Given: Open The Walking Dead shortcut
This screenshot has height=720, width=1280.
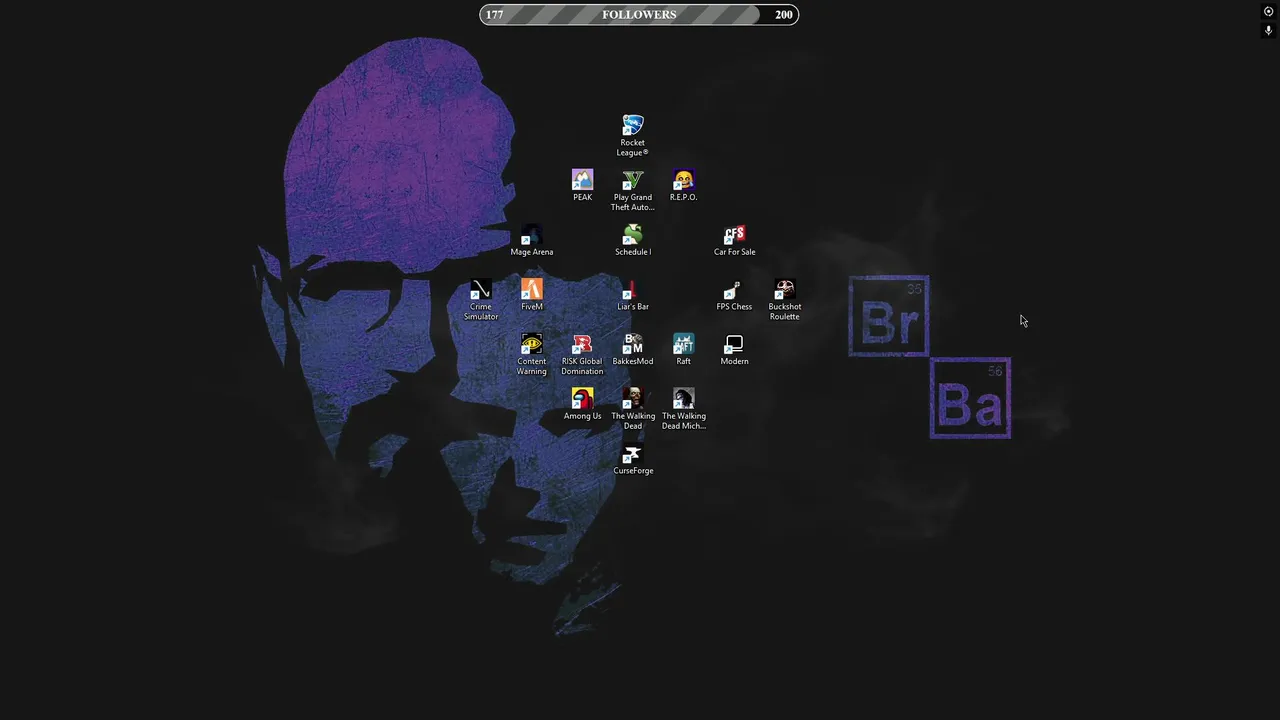Looking at the screenshot, I should [633, 410].
